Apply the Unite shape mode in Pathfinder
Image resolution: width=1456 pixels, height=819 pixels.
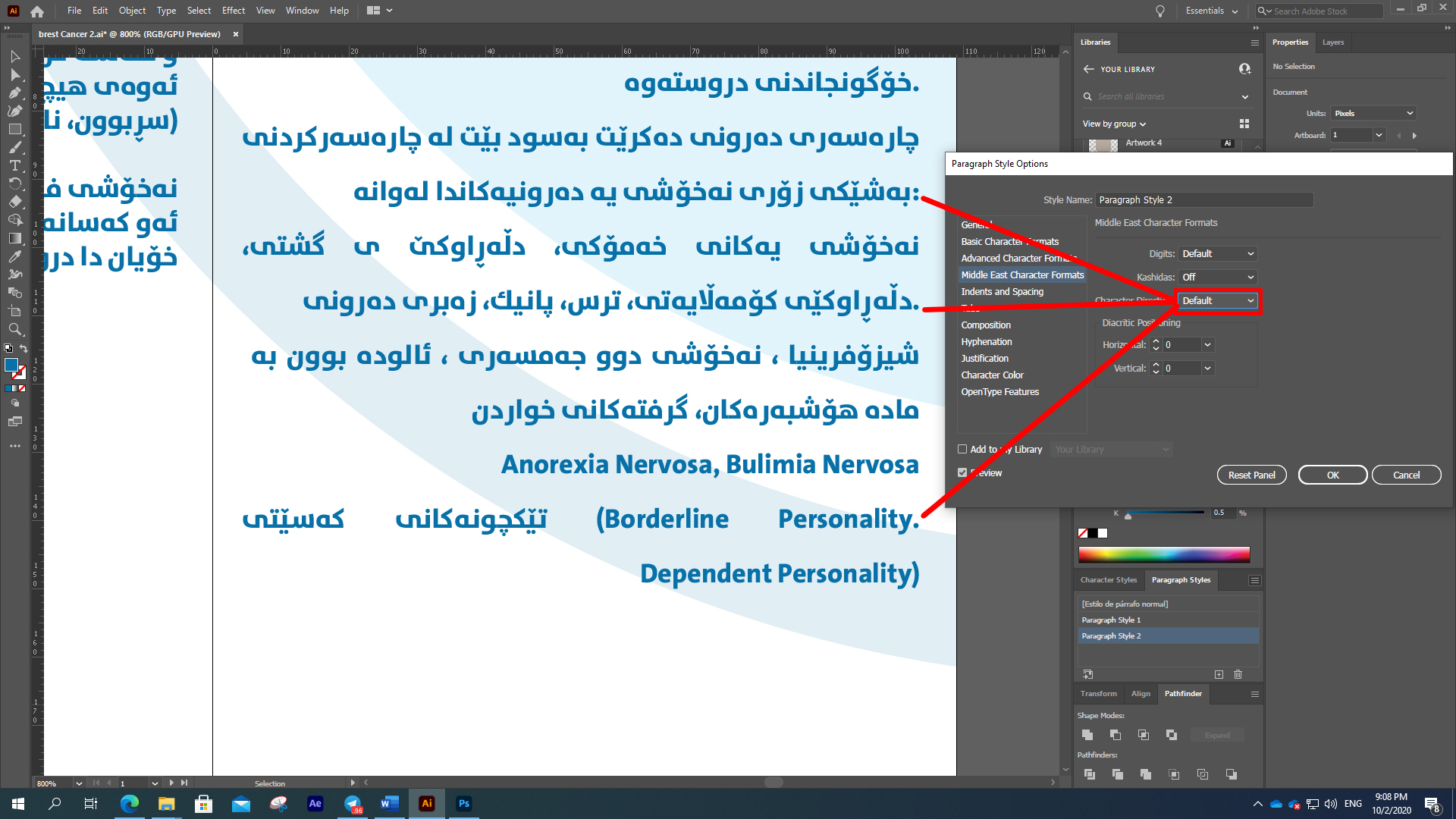(1087, 734)
